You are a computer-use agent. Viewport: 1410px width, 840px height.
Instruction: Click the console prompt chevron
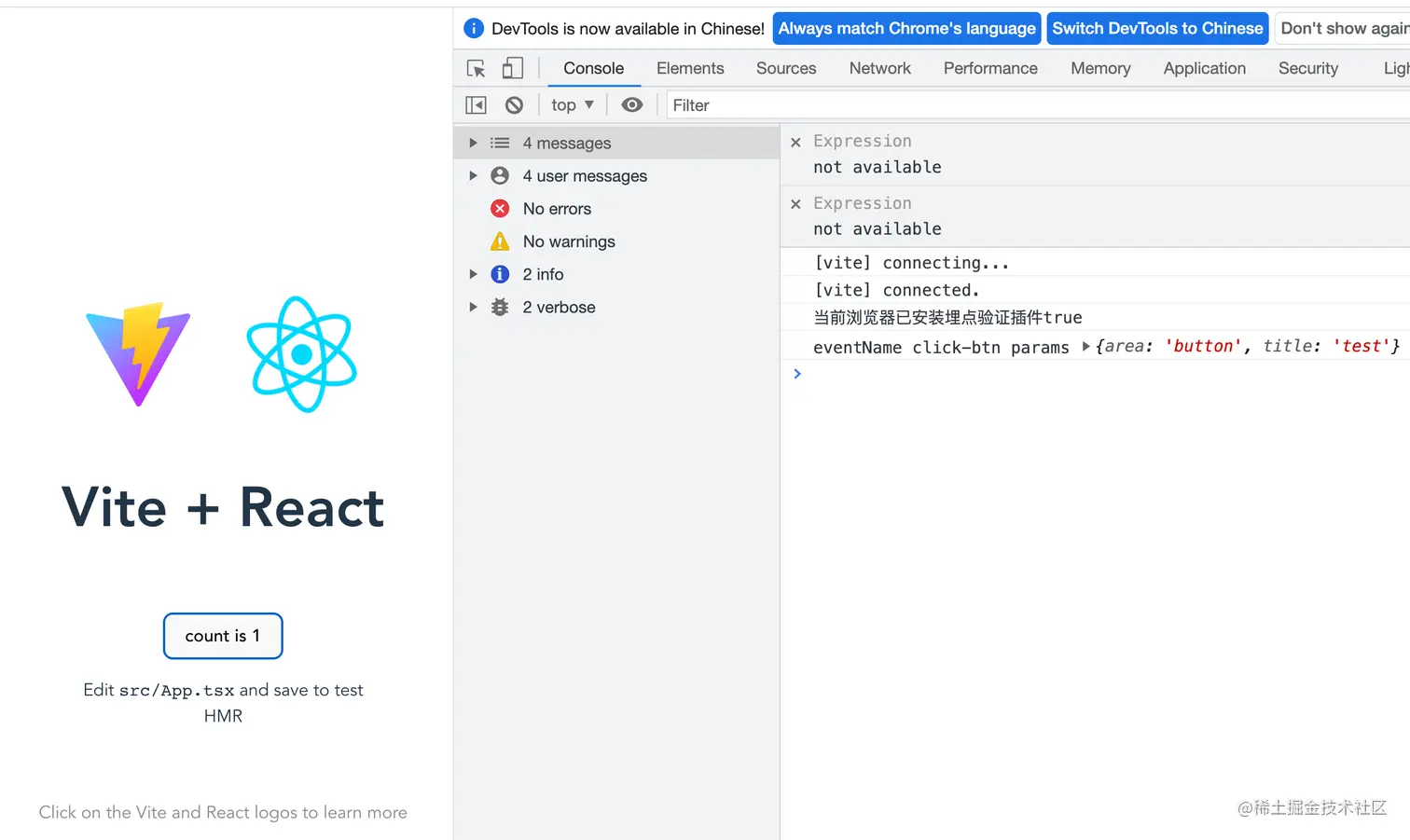click(x=797, y=373)
